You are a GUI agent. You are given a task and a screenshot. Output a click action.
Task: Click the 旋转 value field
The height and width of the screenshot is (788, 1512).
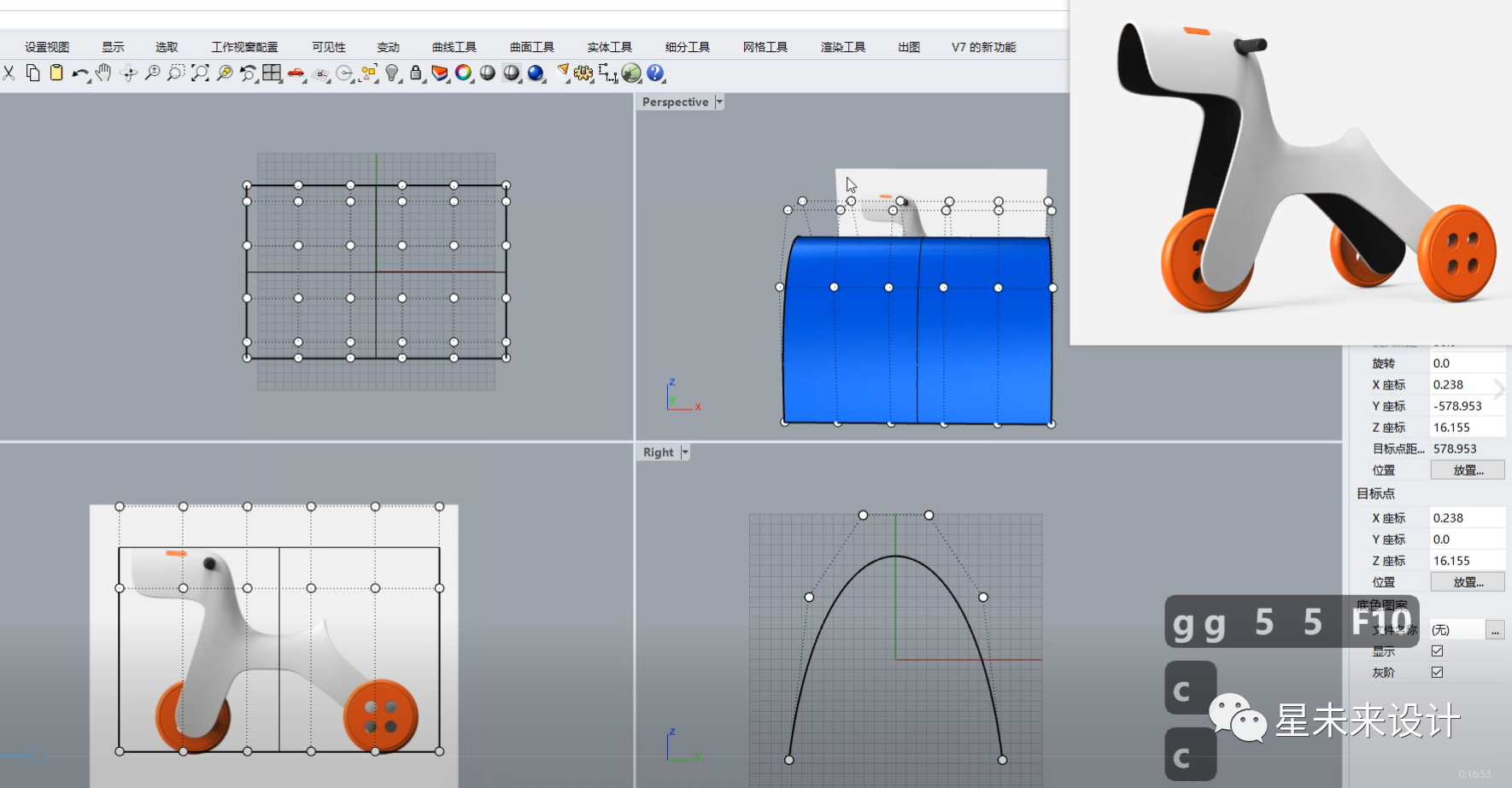(x=1468, y=364)
